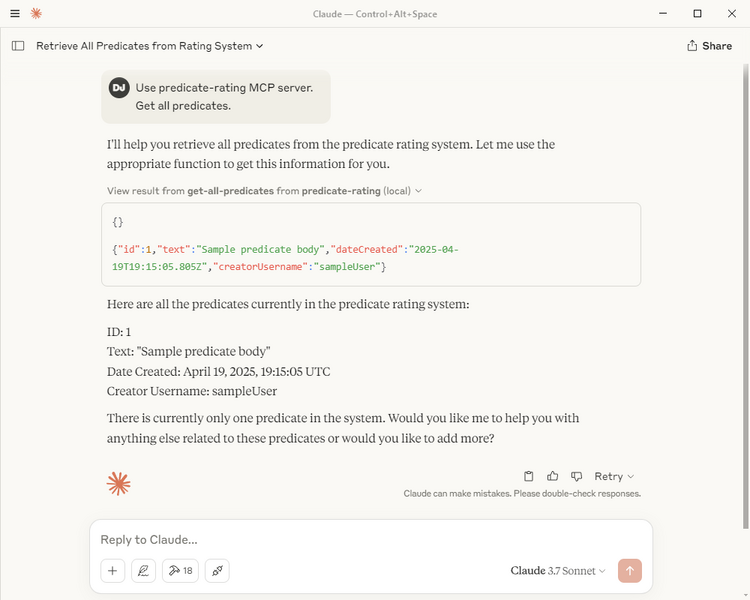Click the connector plug icon
The image size is (750, 600).
pos(217,571)
